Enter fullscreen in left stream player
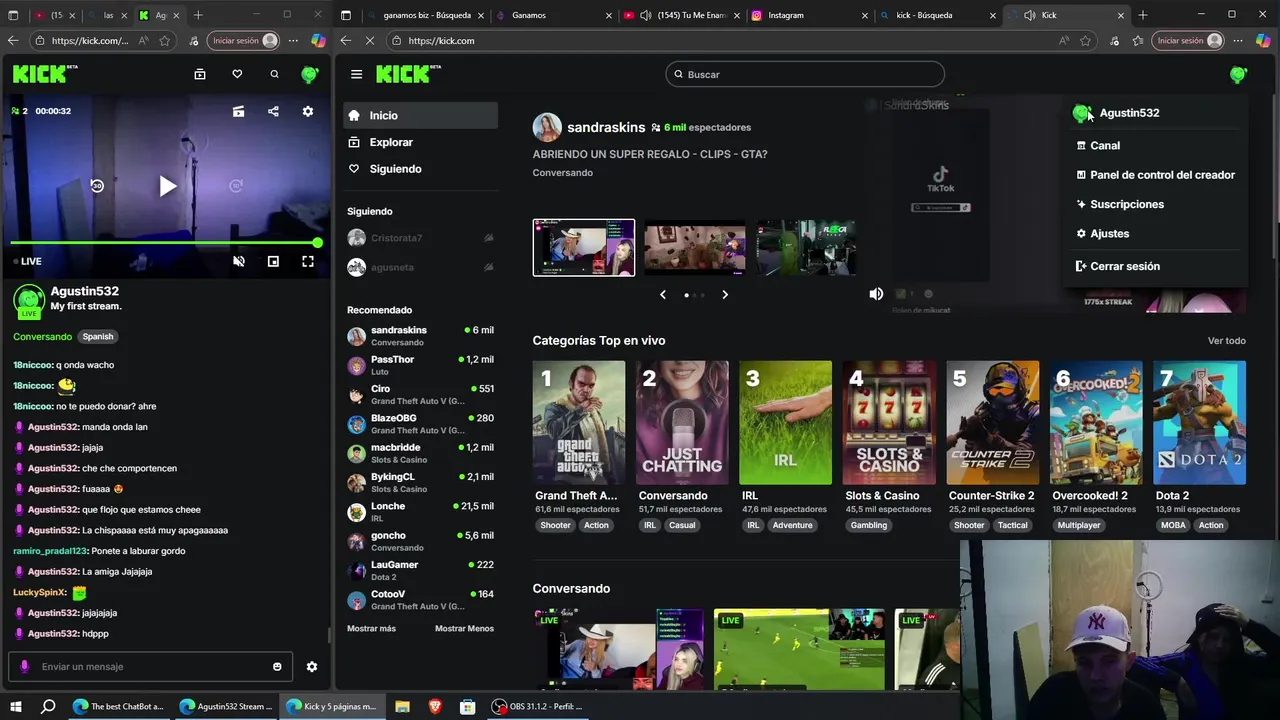The image size is (1280, 720). [308, 261]
